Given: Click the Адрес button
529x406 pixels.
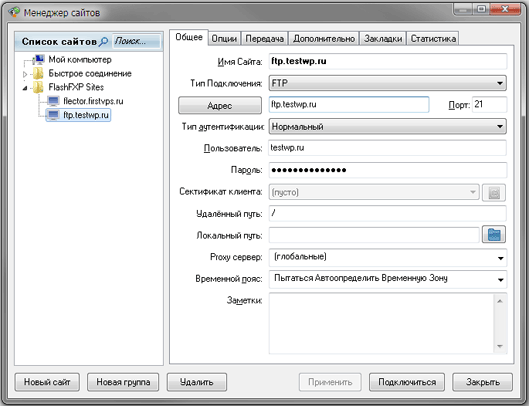Looking at the screenshot, I should point(220,105).
